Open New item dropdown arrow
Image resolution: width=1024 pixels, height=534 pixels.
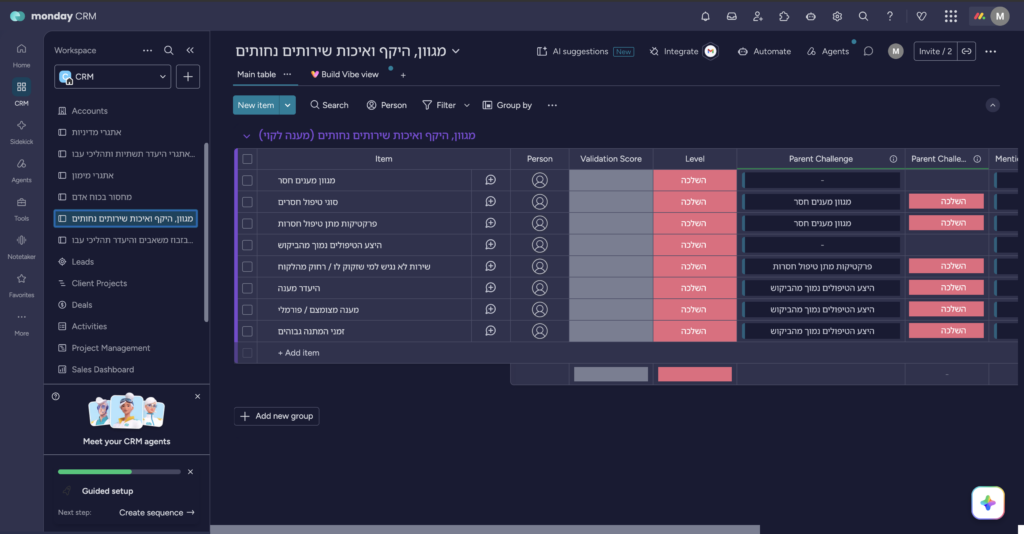coord(287,105)
